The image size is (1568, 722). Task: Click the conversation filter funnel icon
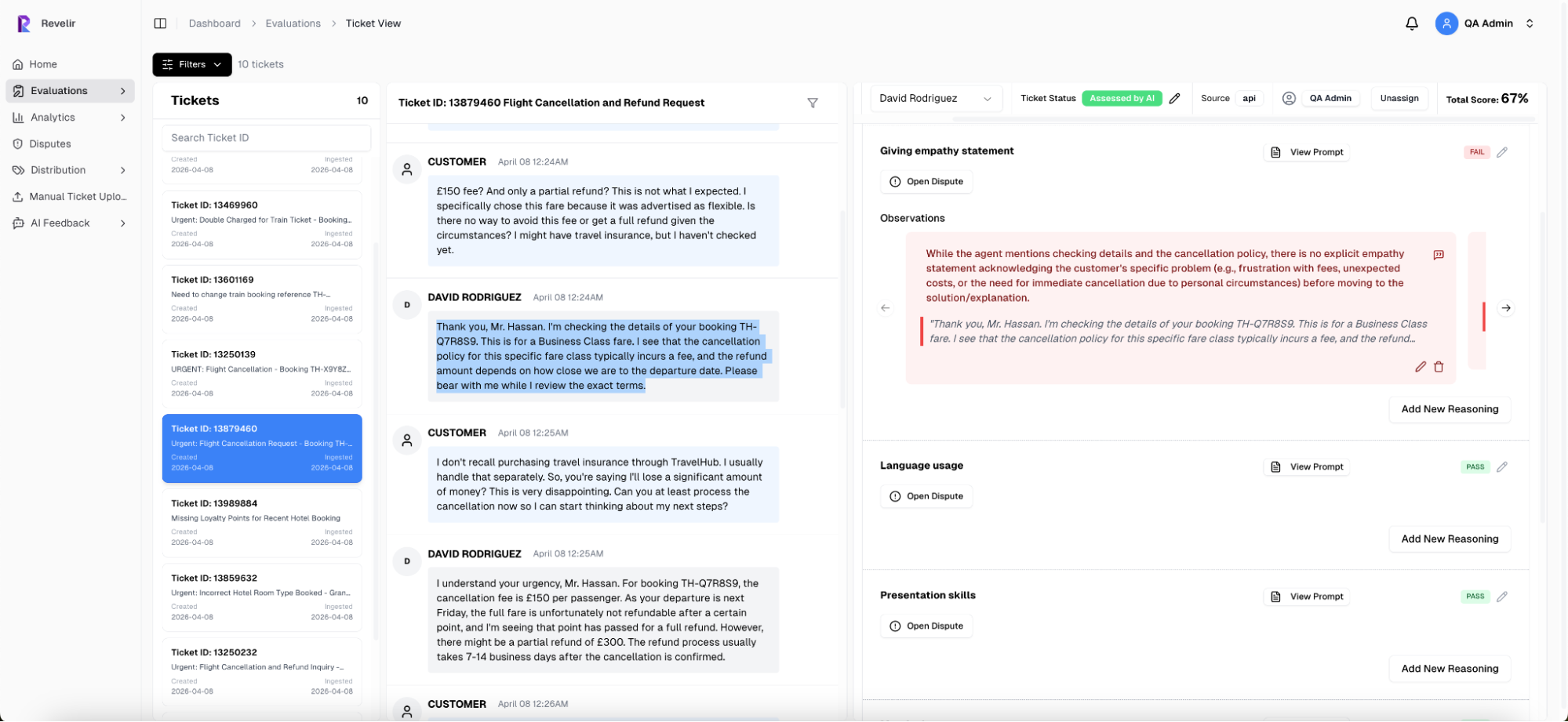[813, 103]
